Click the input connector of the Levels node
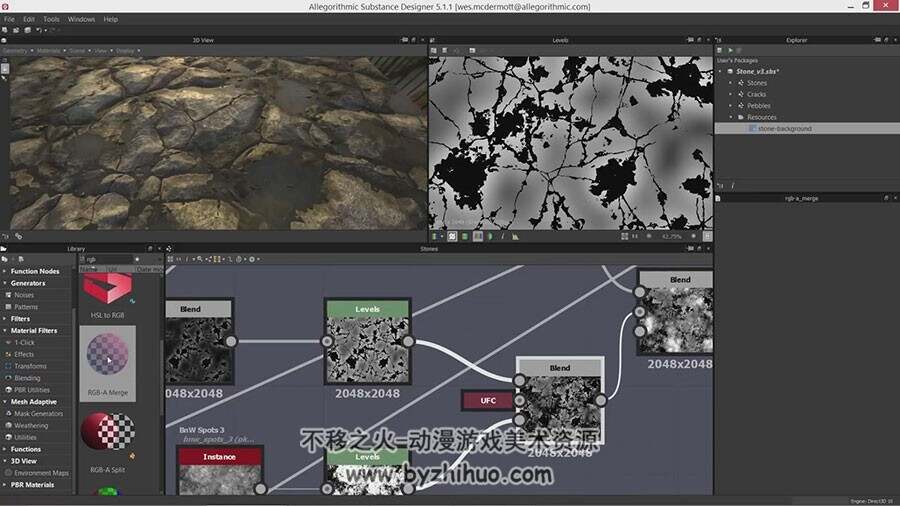The height and width of the screenshot is (506, 900). [327, 341]
